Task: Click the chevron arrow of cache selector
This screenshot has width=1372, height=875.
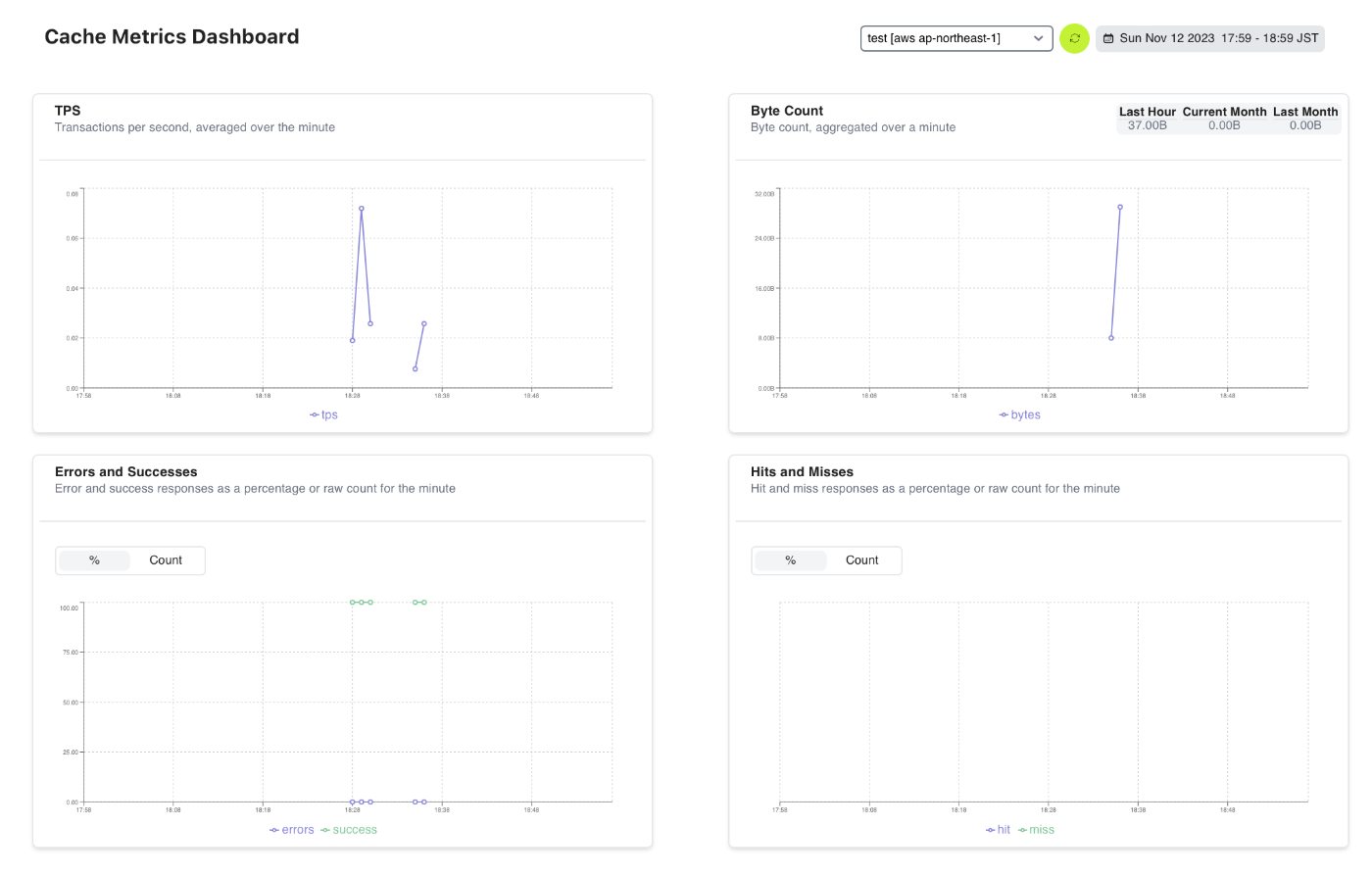Action: tap(1038, 38)
